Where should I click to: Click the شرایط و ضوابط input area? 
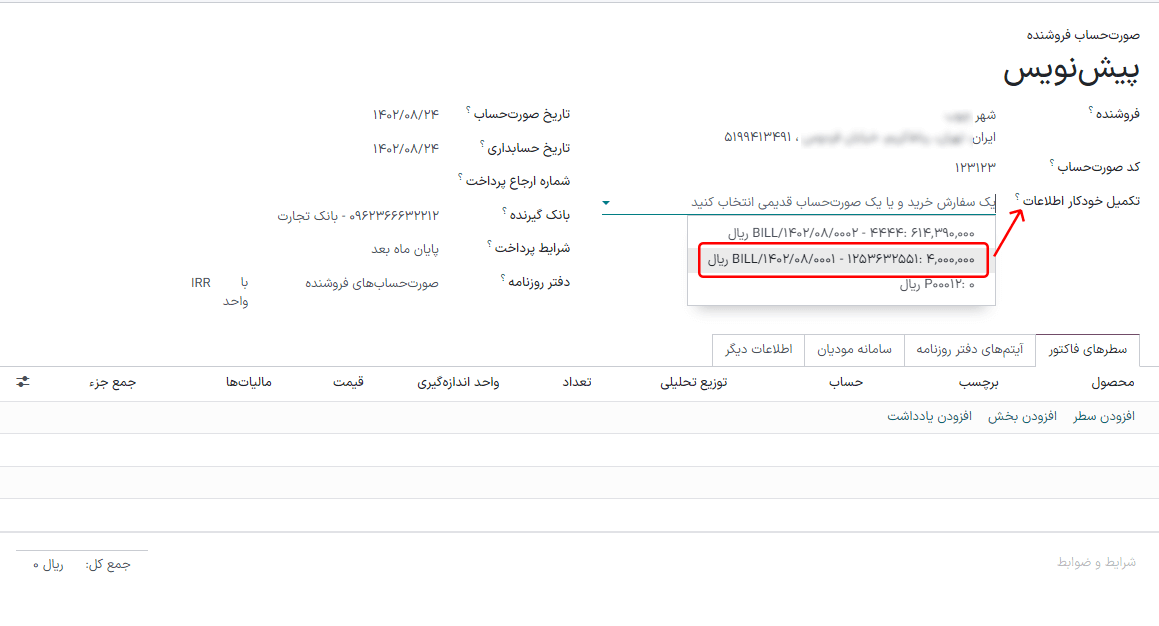point(1080,561)
